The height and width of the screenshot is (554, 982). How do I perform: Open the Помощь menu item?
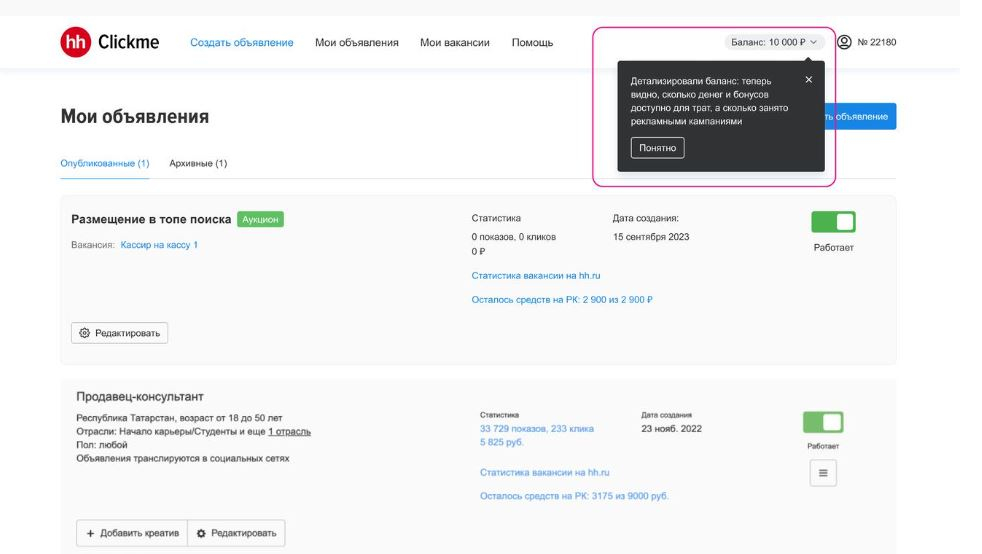pyautogui.click(x=532, y=43)
